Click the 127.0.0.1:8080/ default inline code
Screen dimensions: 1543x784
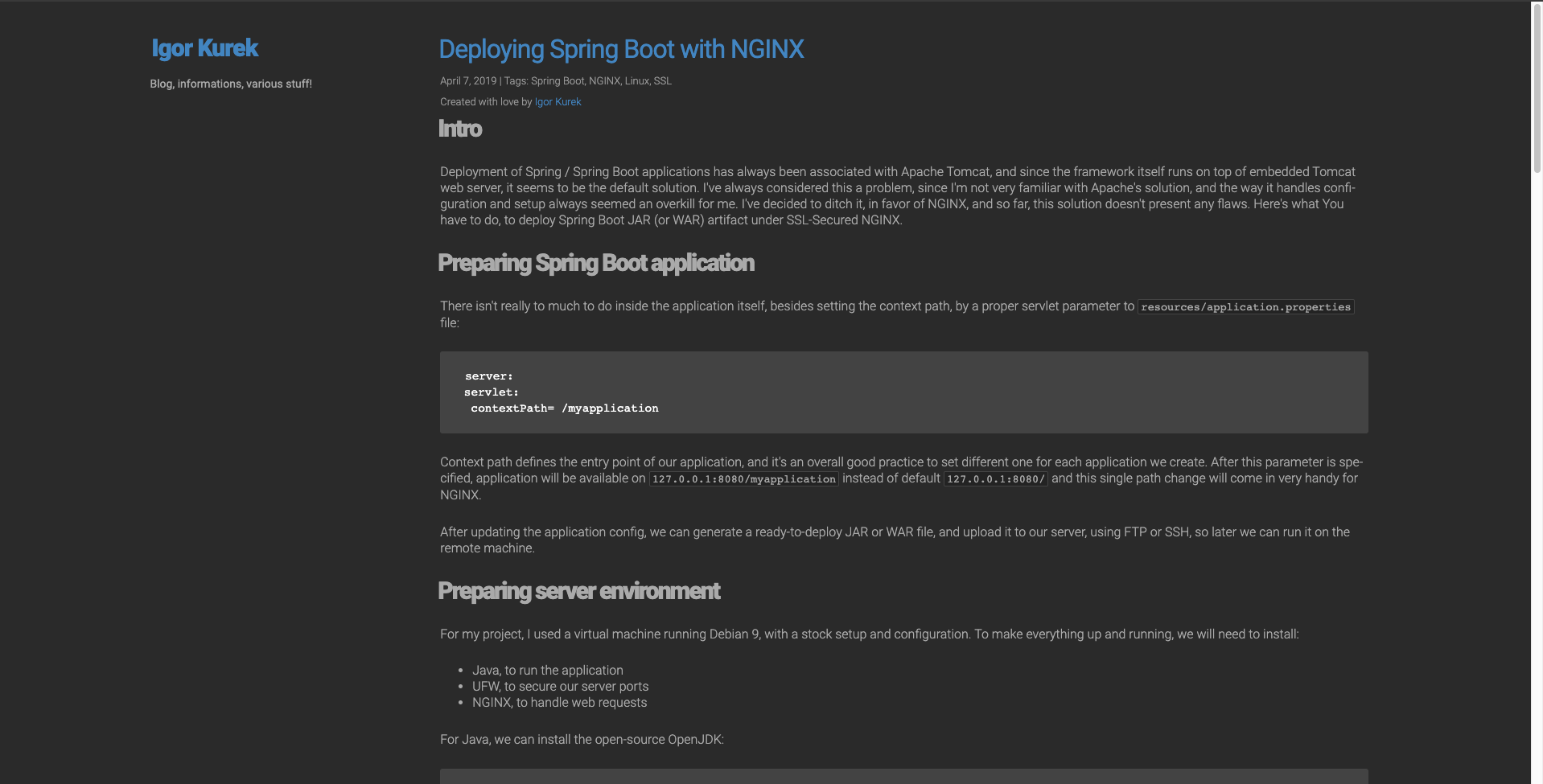point(995,479)
